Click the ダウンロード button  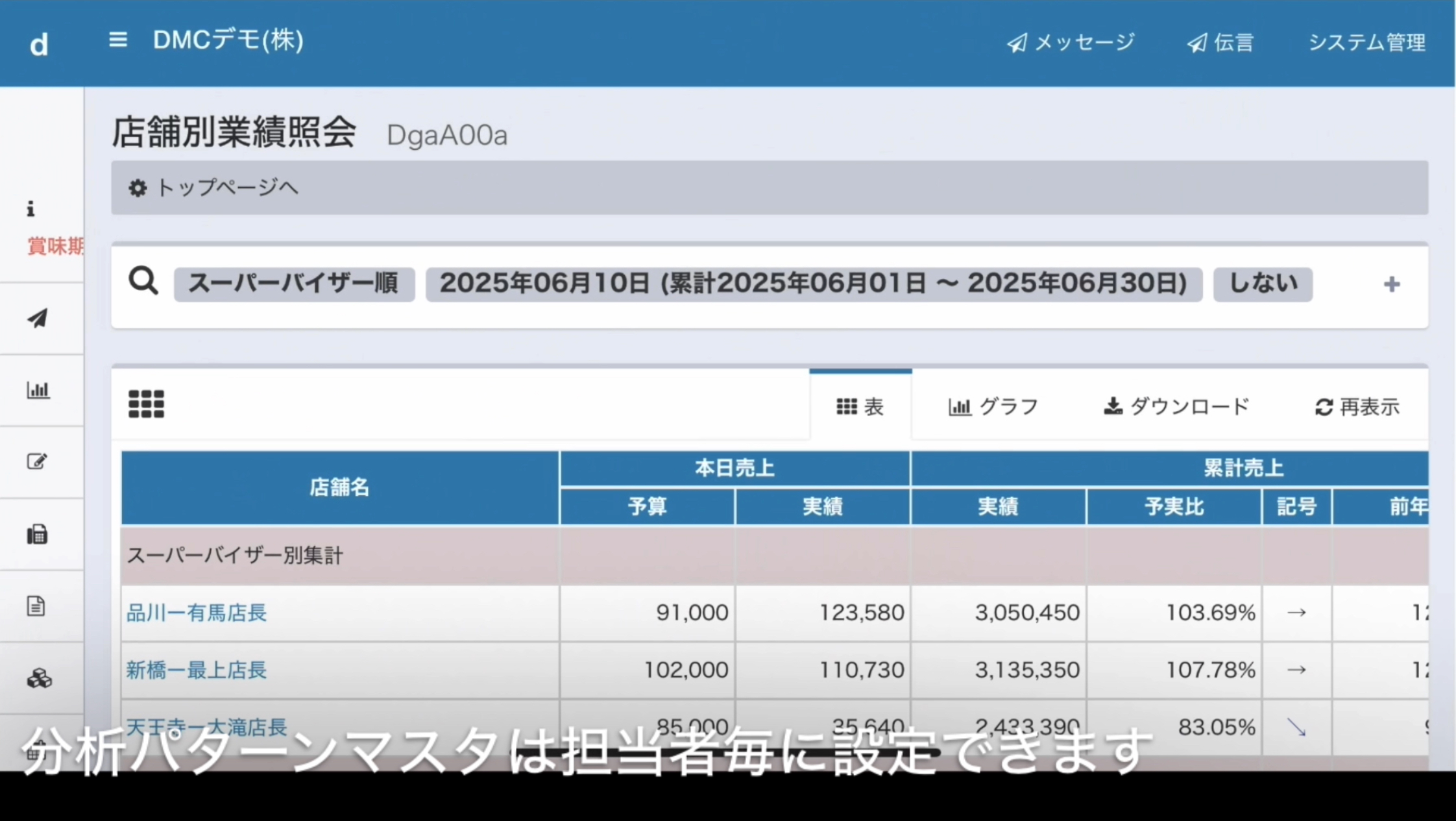[1176, 407]
